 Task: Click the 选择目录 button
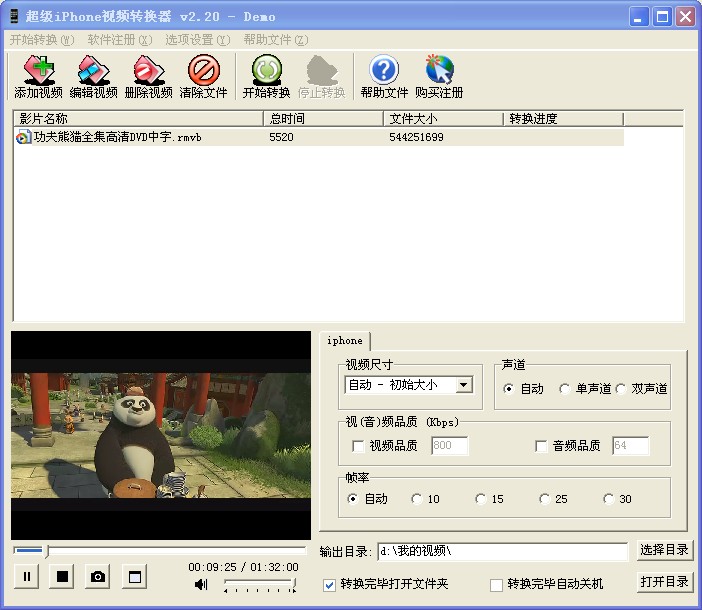click(x=664, y=550)
